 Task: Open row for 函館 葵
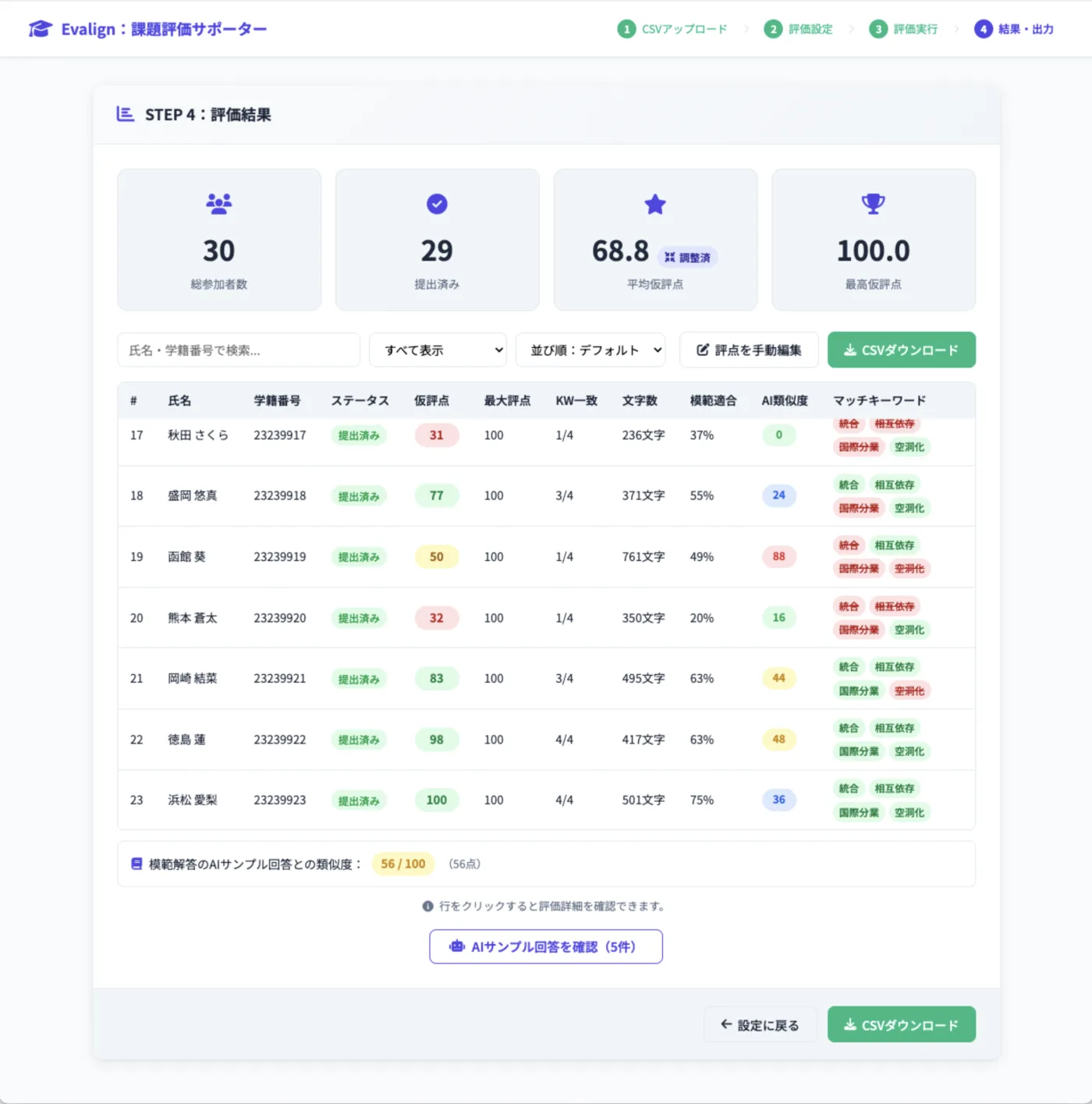click(546, 557)
